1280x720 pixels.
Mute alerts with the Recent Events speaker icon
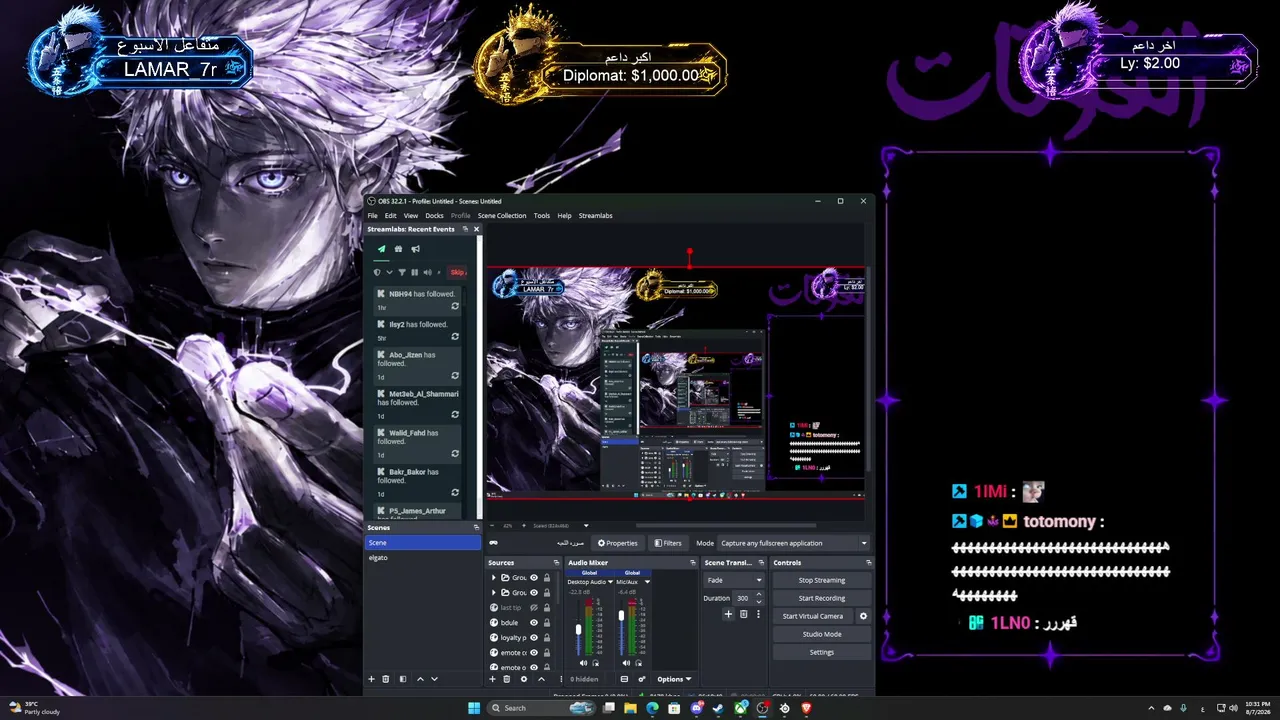pyautogui.click(x=427, y=272)
